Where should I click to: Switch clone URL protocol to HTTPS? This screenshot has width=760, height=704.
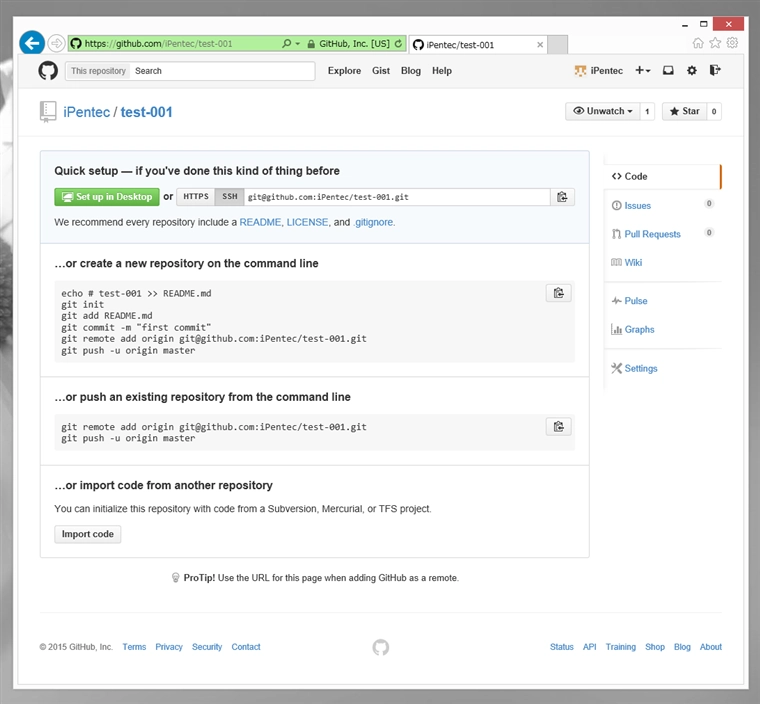196,197
